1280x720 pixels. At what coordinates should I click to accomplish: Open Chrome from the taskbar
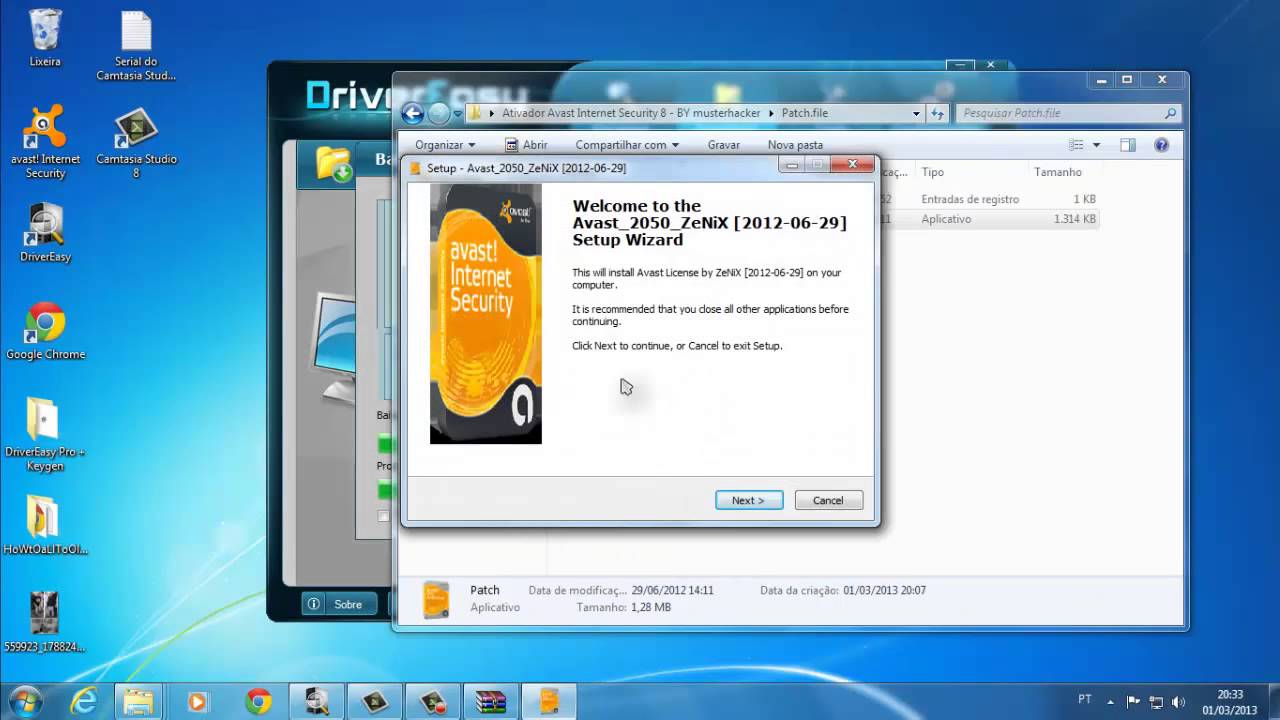tap(258, 701)
